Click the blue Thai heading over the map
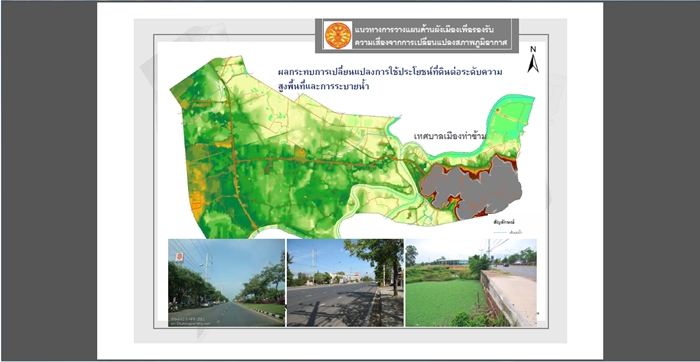Screen dimensions: 700x362 click(x=393, y=79)
